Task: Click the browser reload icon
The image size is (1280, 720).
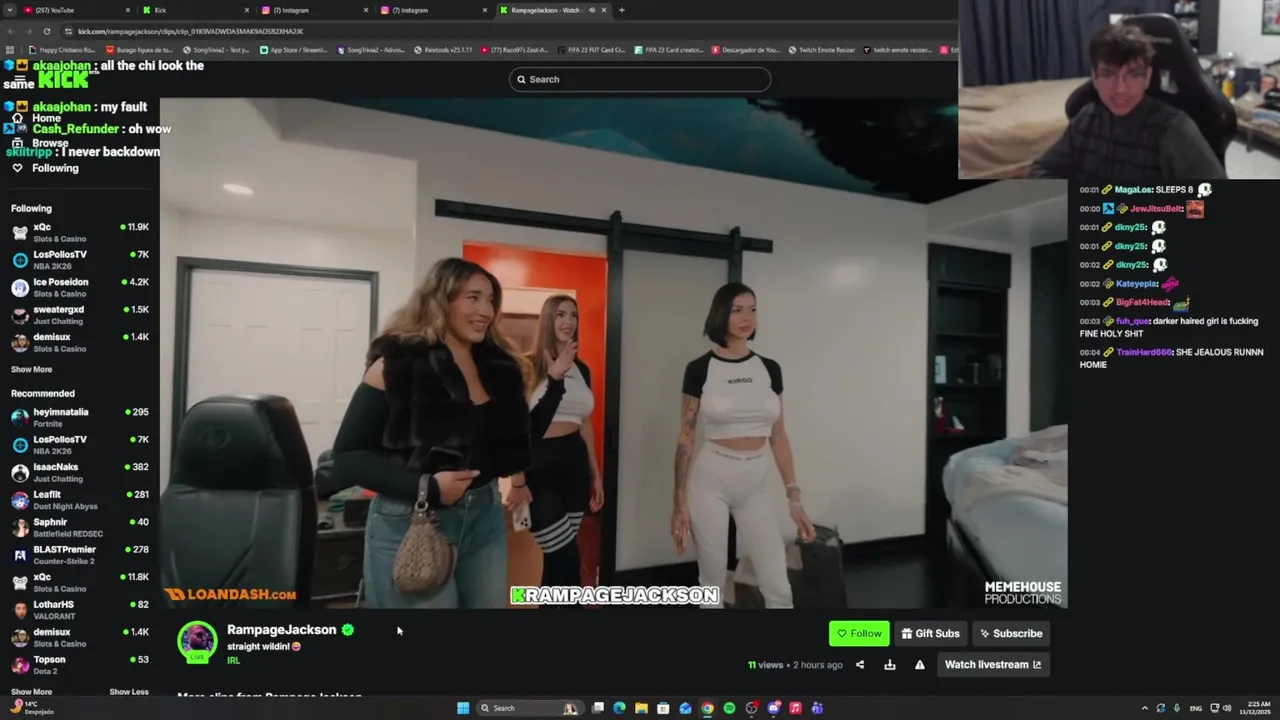Action: pyautogui.click(x=46, y=31)
